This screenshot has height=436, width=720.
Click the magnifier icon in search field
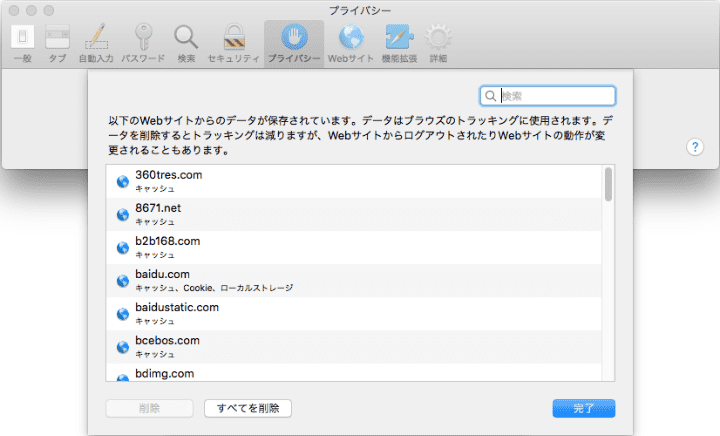490,96
